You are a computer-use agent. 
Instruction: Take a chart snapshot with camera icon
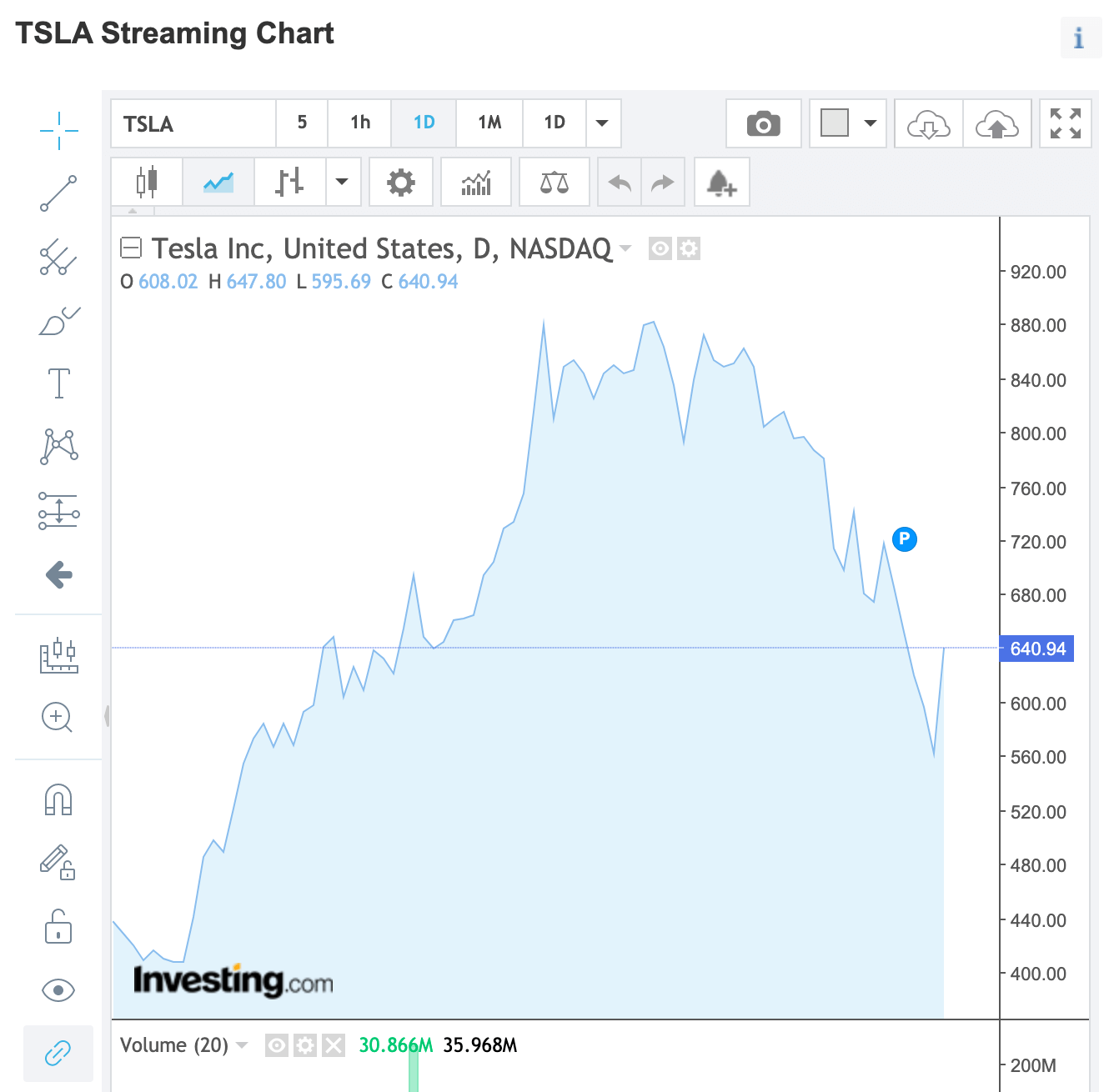pos(763,124)
